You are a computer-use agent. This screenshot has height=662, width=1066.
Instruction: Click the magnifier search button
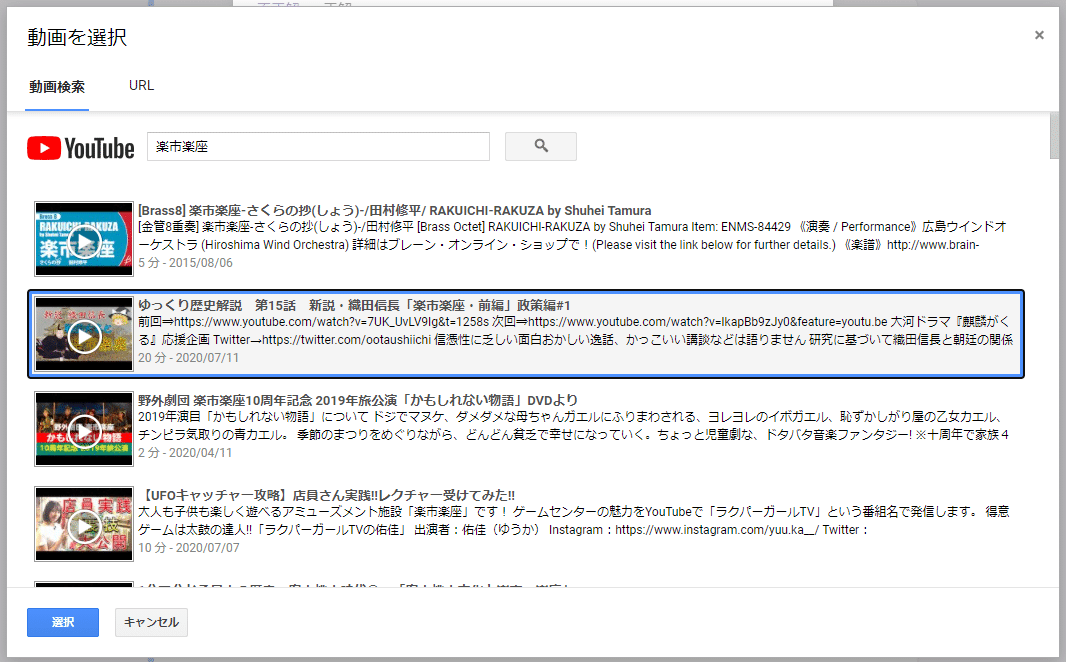[540, 146]
